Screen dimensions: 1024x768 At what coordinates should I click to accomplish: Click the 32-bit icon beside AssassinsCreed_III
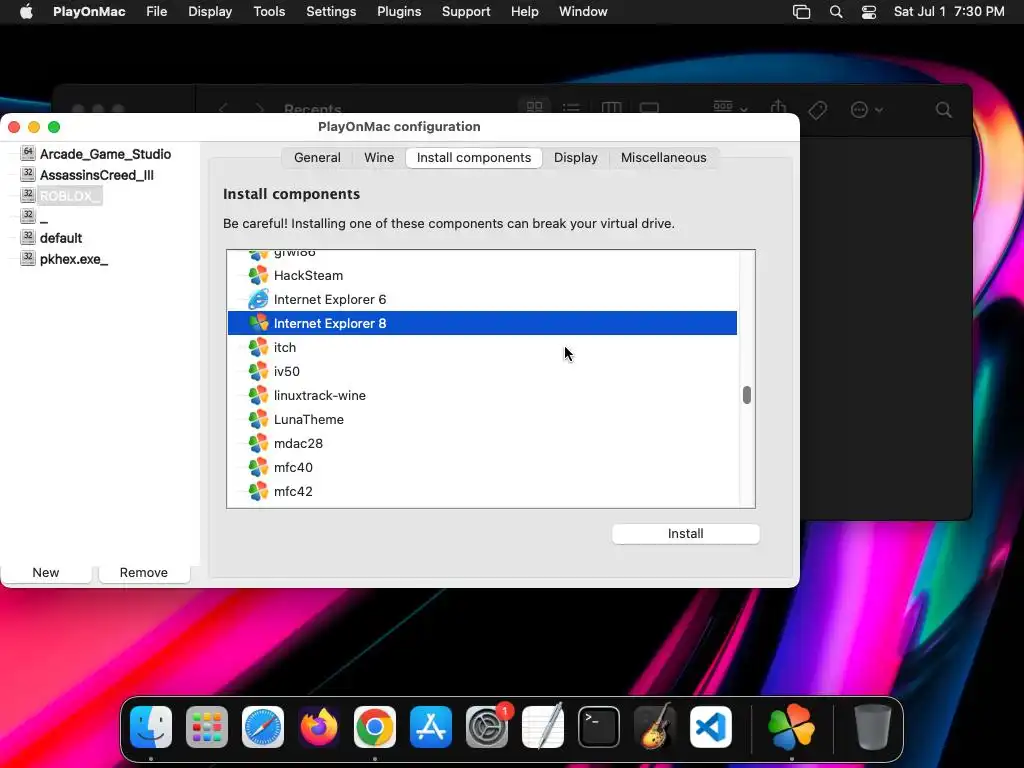[x=27, y=174]
